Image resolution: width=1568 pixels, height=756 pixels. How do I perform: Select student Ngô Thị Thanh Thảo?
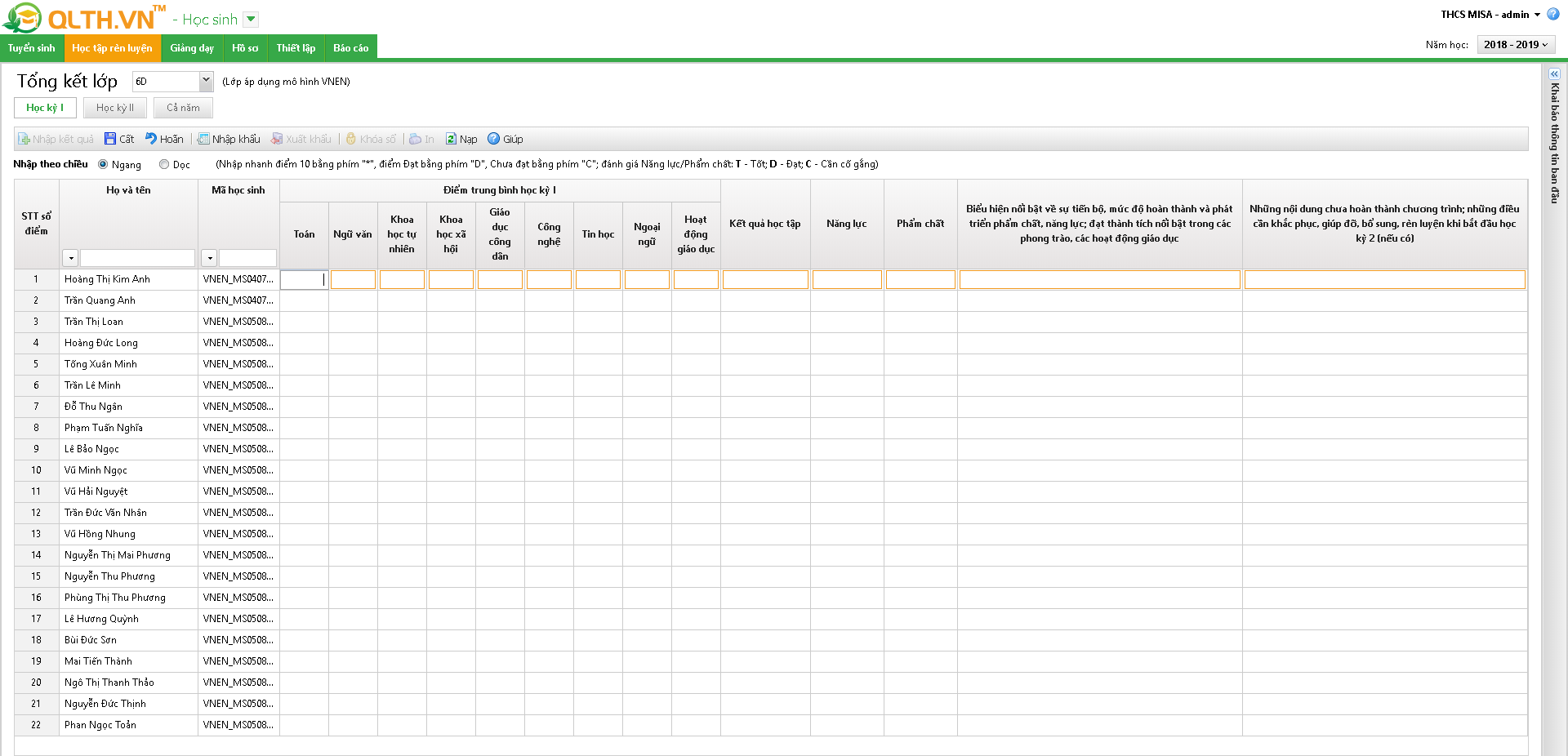pyautogui.click(x=109, y=683)
